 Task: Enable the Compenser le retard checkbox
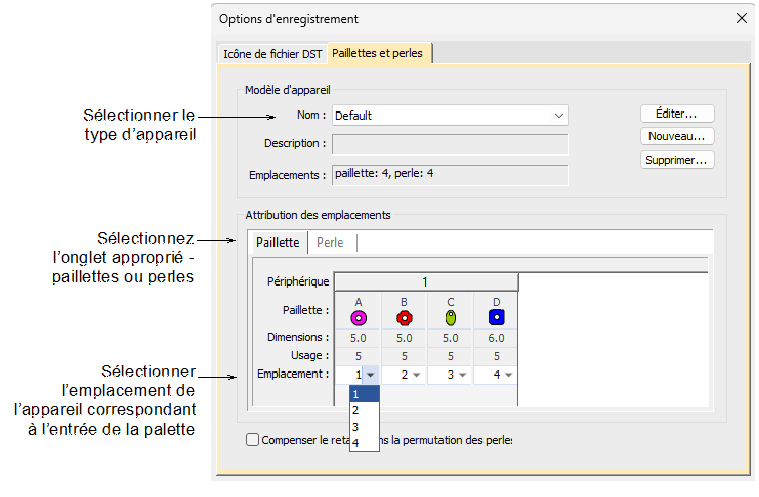(252, 439)
